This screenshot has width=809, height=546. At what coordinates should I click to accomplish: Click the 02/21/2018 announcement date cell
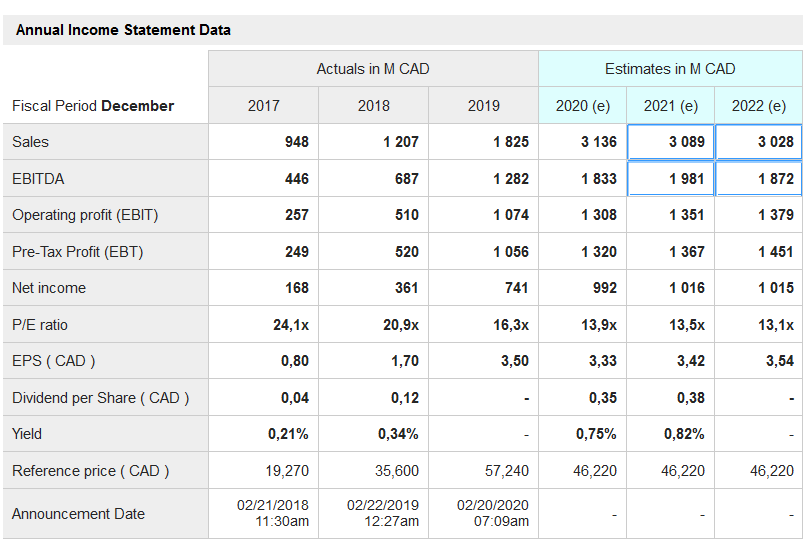[272, 514]
